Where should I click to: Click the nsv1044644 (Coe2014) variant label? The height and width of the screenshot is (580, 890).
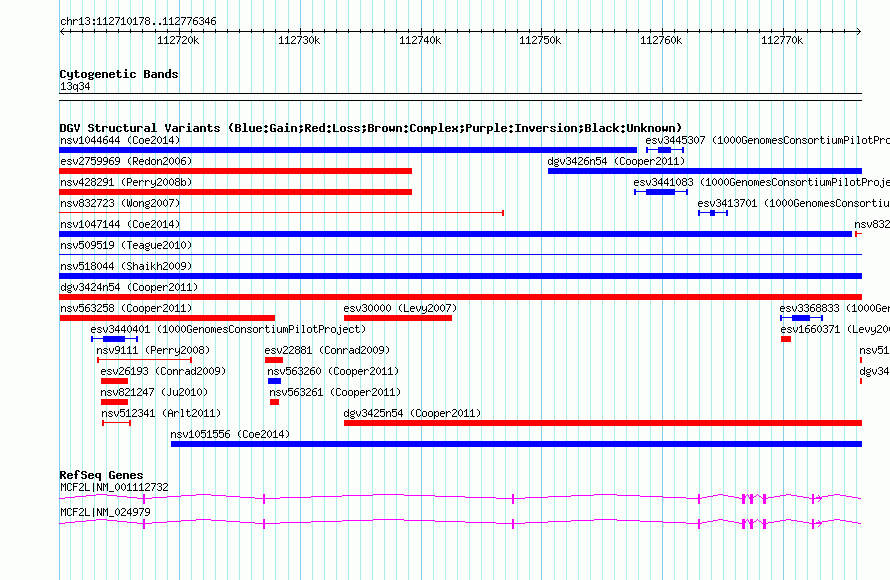[x=120, y=140]
